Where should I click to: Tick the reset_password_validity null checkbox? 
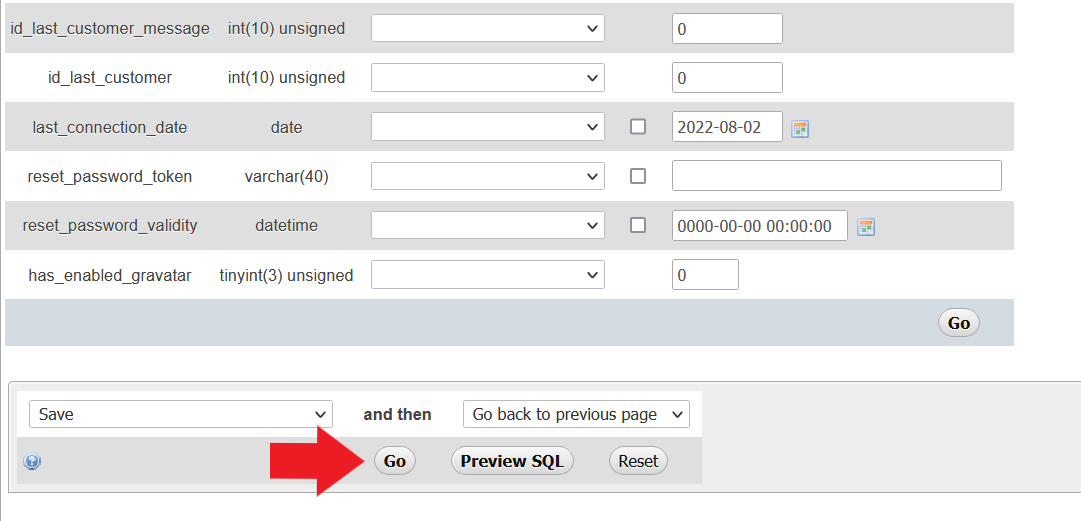(x=638, y=225)
